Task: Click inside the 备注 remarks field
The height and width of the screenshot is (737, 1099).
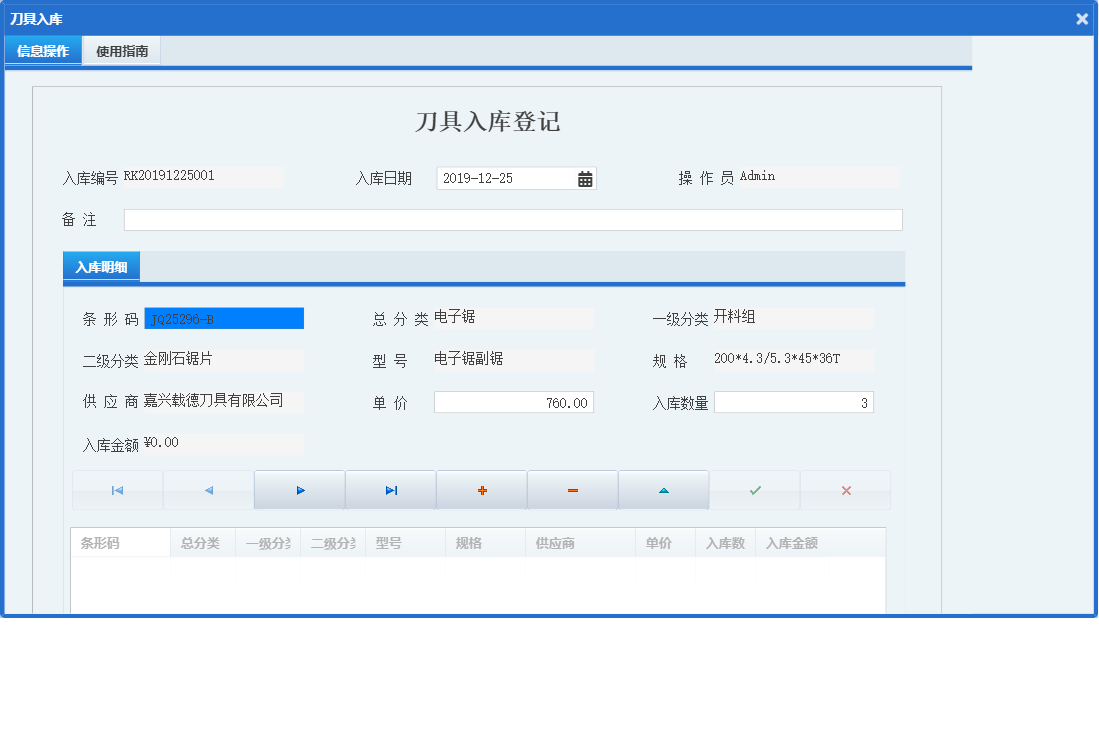Action: [x=510, y=219]
